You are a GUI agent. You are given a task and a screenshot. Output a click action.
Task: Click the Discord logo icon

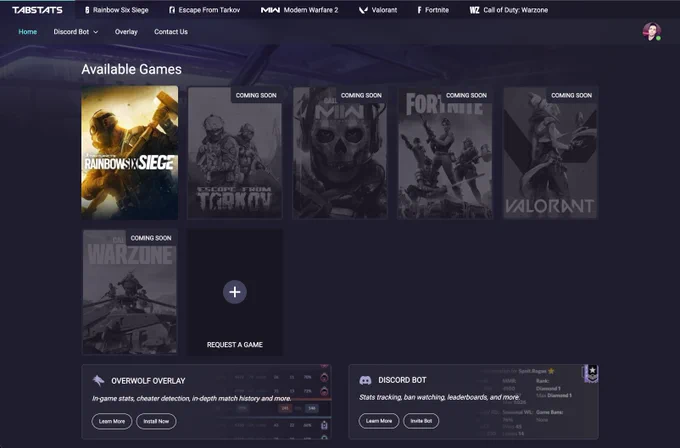coord(365,380)
